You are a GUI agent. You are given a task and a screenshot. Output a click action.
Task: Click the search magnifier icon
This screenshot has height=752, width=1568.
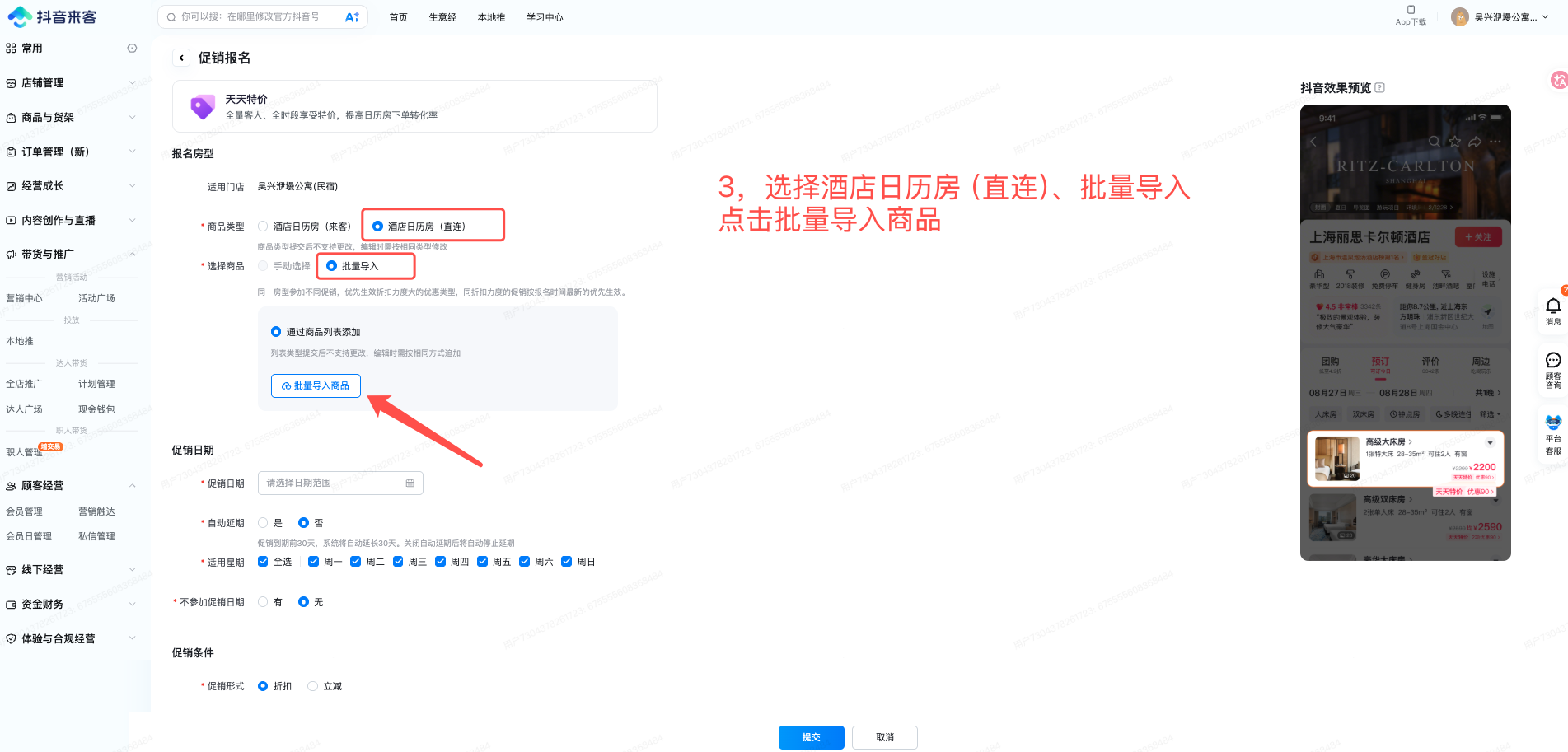click(x=171, y=17)
